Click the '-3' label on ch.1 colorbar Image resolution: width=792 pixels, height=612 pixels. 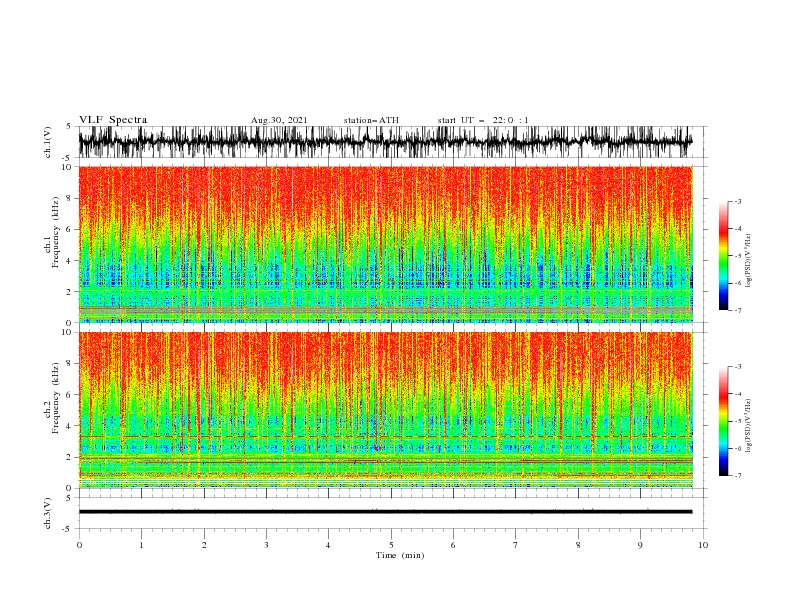click(x=738, y=201)
